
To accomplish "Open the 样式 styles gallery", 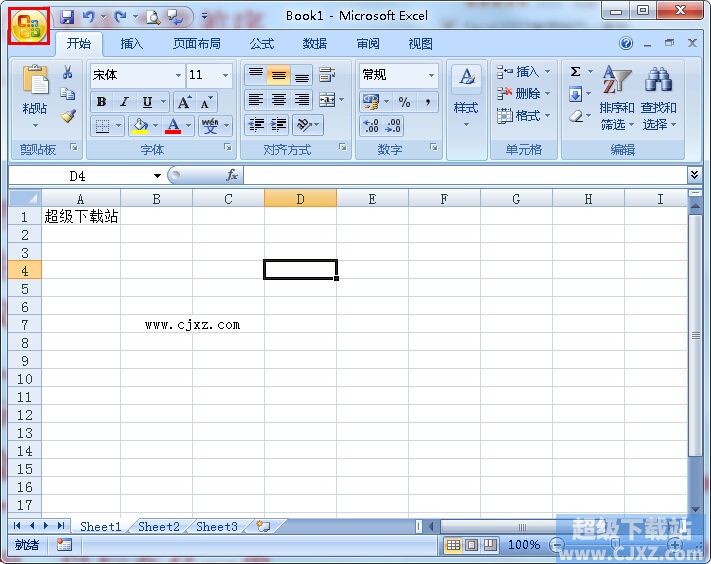I will tap(467, 97).
